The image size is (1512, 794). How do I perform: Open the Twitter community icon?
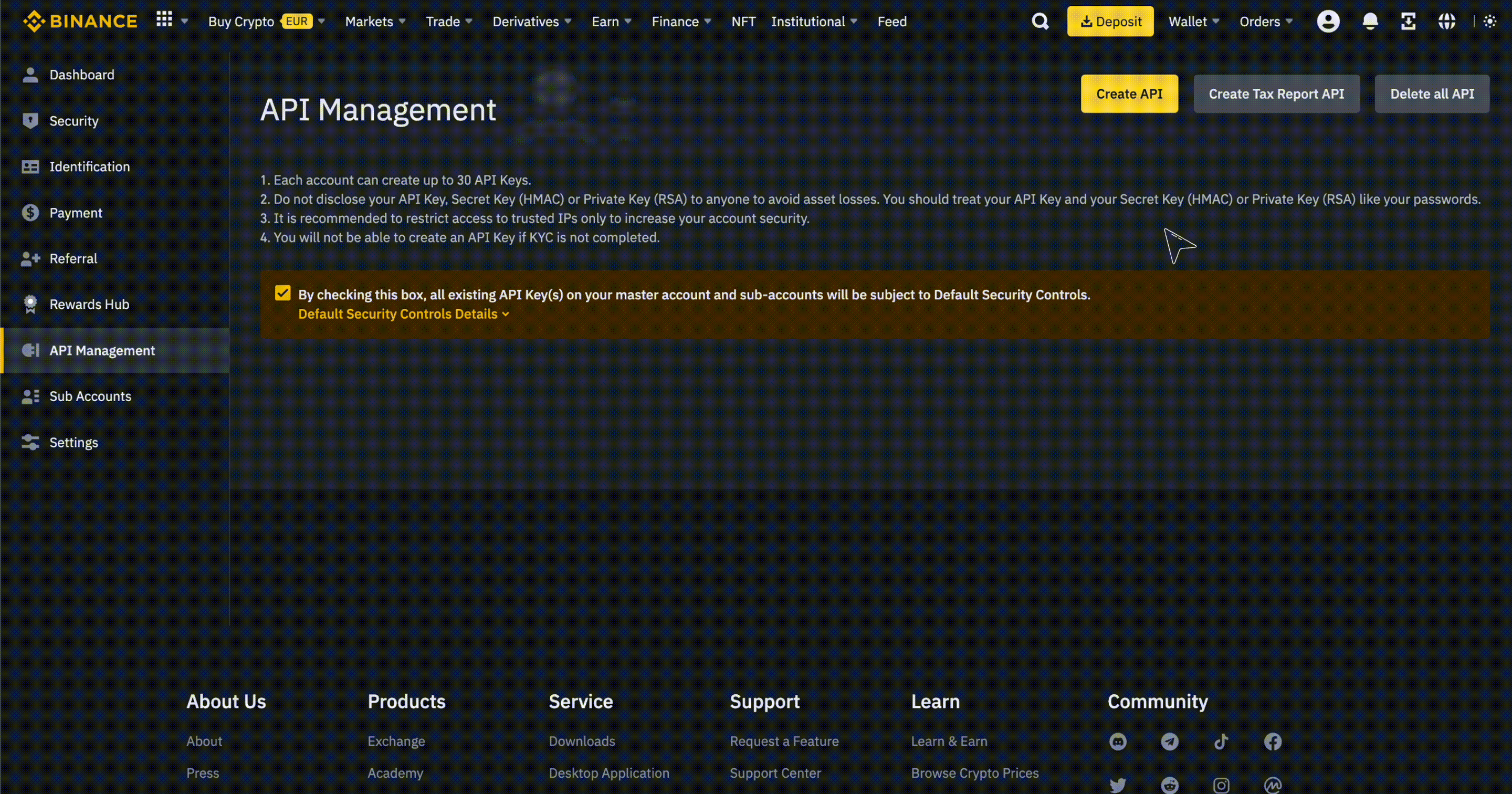tap(1118, 785)
